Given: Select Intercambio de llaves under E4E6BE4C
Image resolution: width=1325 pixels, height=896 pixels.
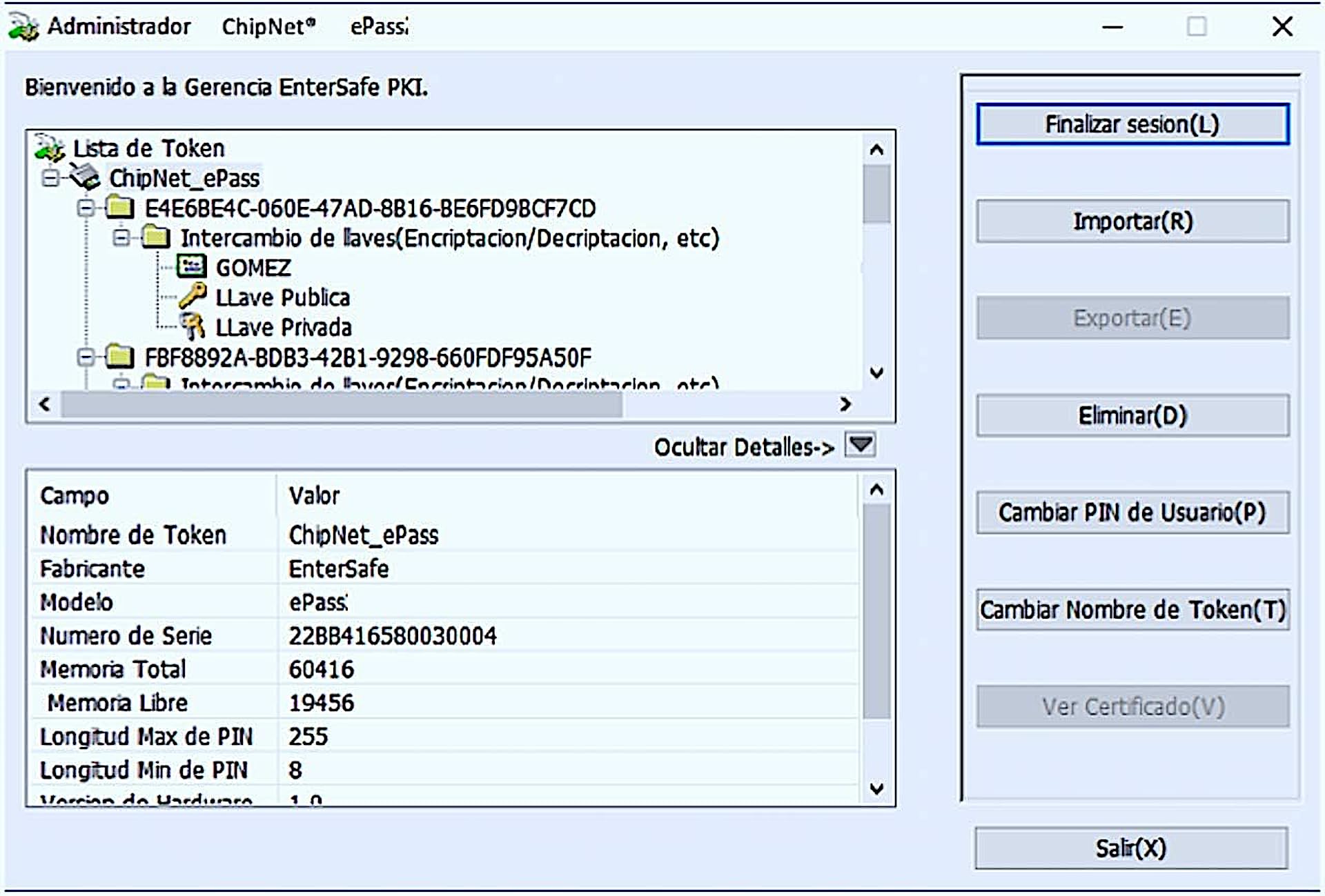Looking at the screenshot, I should coord(450,239).
